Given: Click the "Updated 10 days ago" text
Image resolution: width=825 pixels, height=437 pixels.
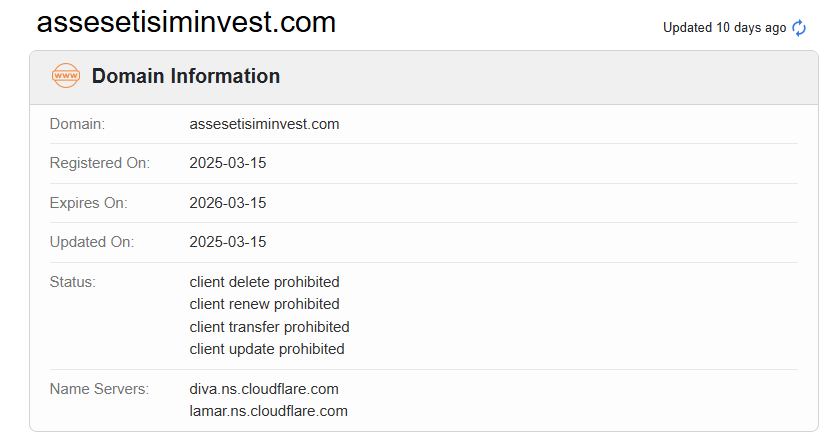Looking at the screenshot, I should tap(724, 28).
